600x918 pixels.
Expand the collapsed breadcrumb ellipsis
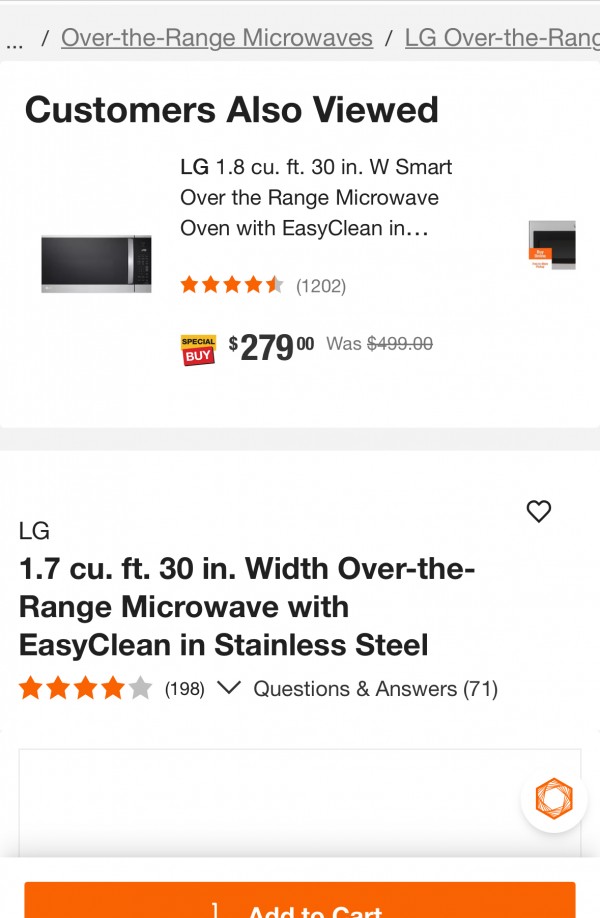pyautogui.click(x=14, y=40)
